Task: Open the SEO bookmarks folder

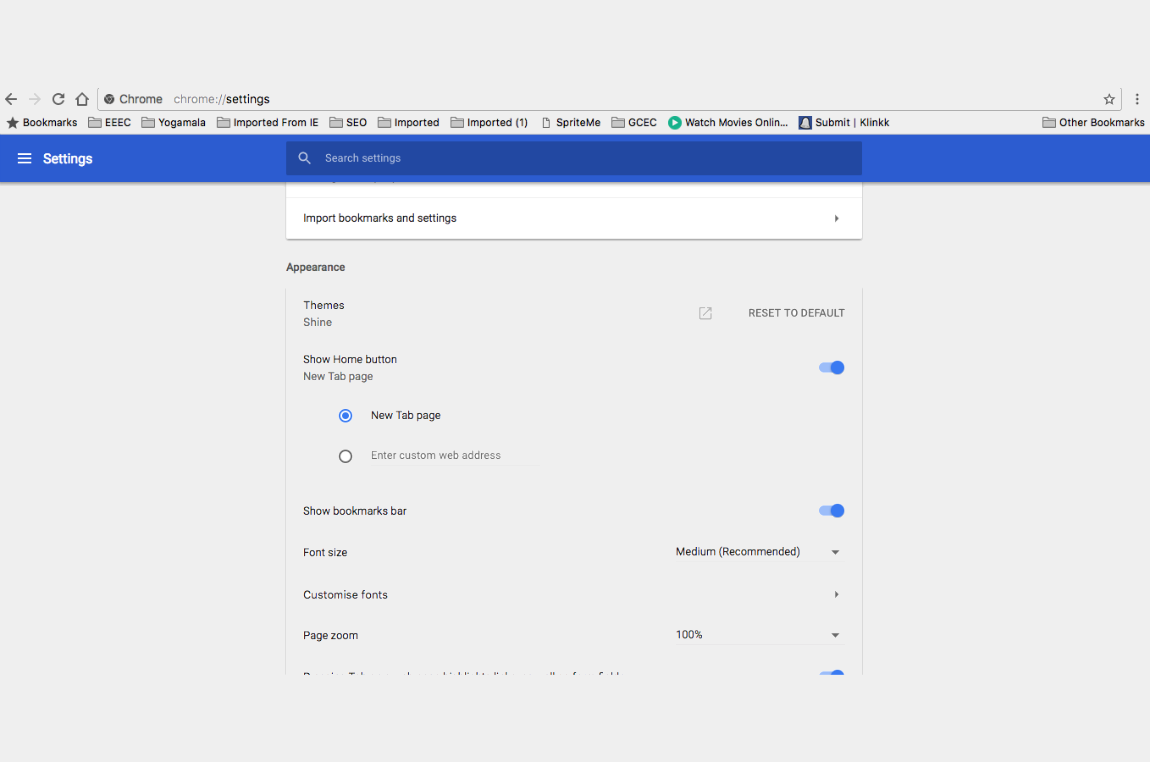Action: pyautogui.click(x=347, y=122)
